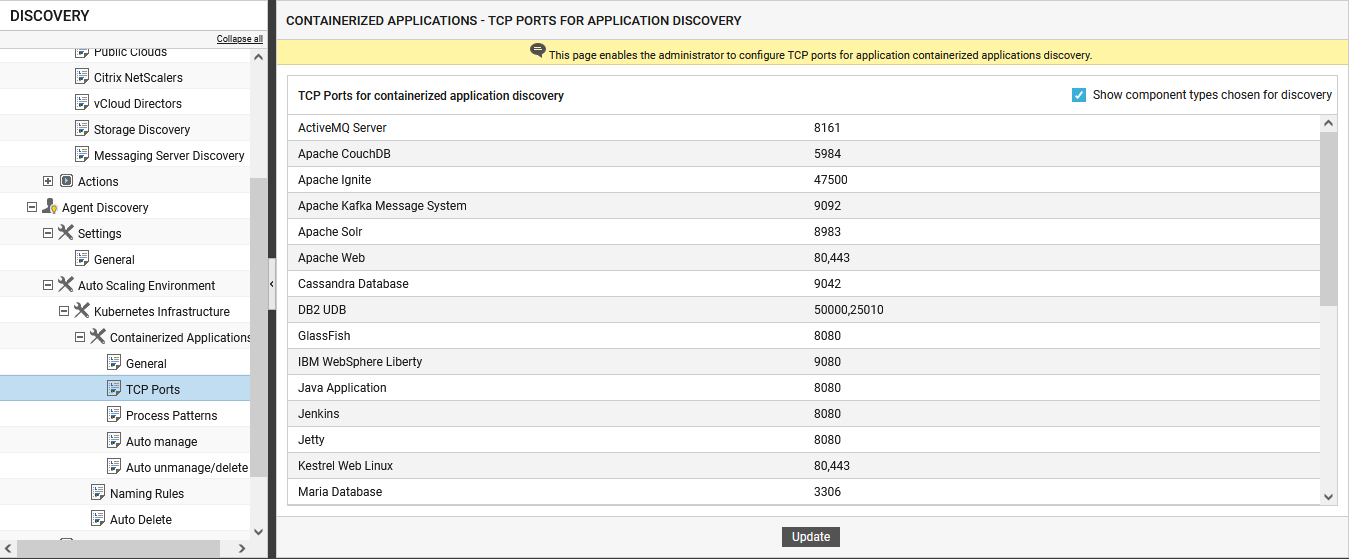Select the Auto manage tree item

tap(161, 441)
